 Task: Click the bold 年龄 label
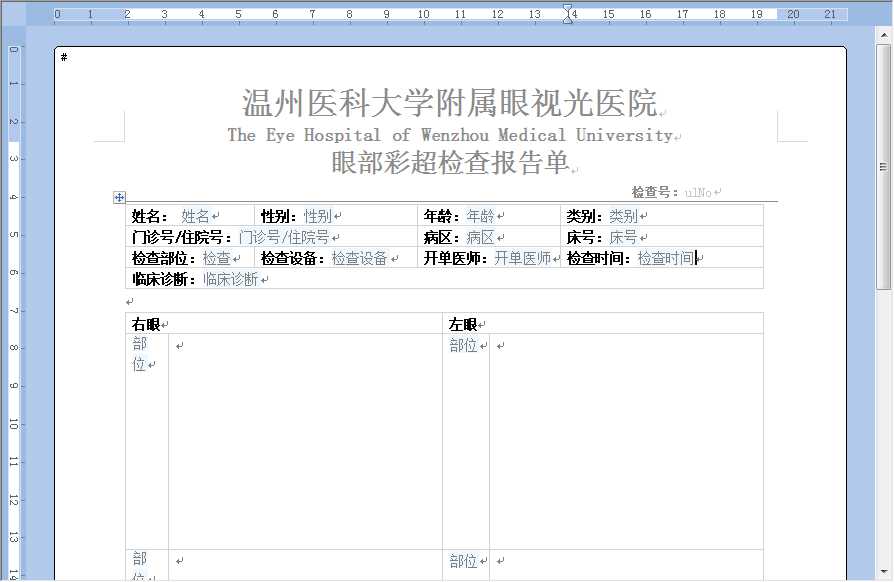tap(441, 216)
